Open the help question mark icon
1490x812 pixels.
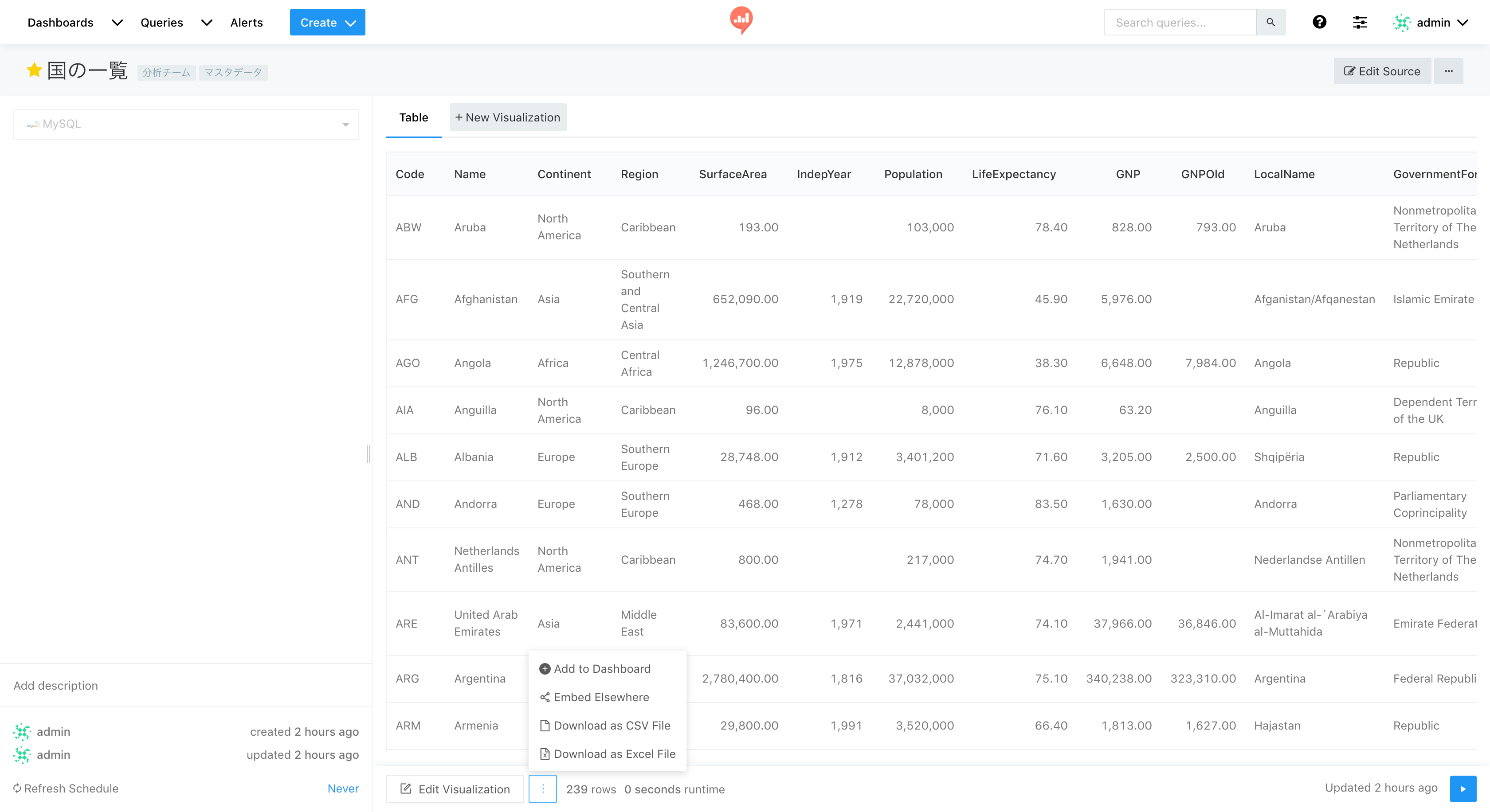point(1319,22)
